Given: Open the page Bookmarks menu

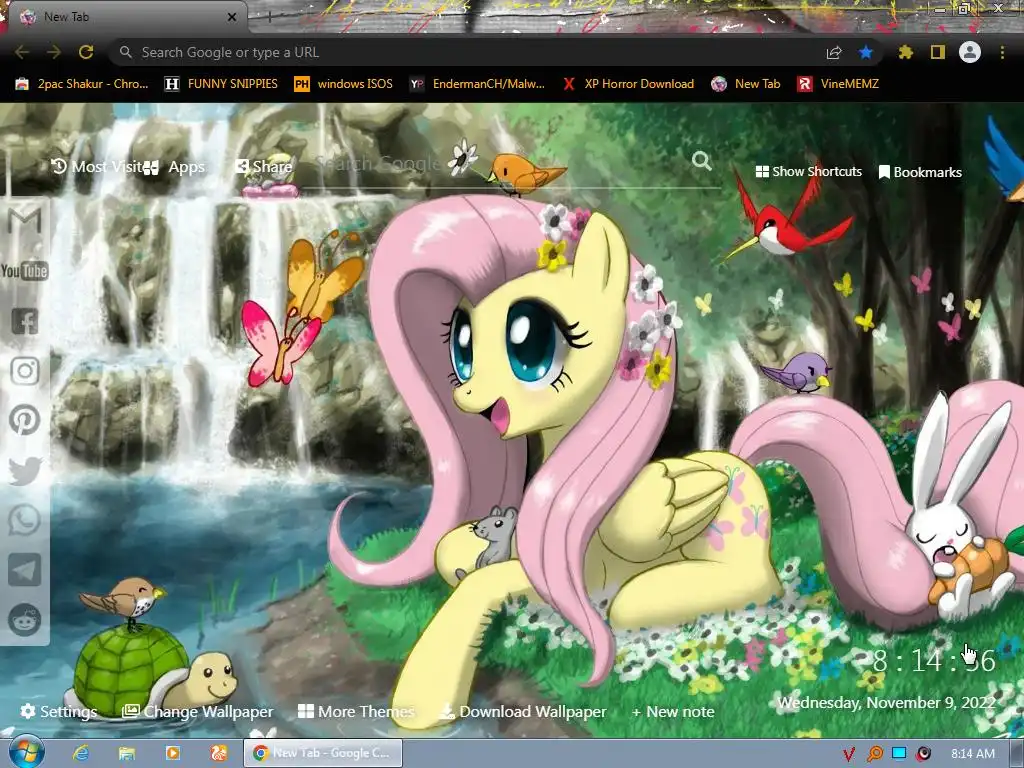Looking at the screenshot, I should pyautogui.click(x=920, y=172).
